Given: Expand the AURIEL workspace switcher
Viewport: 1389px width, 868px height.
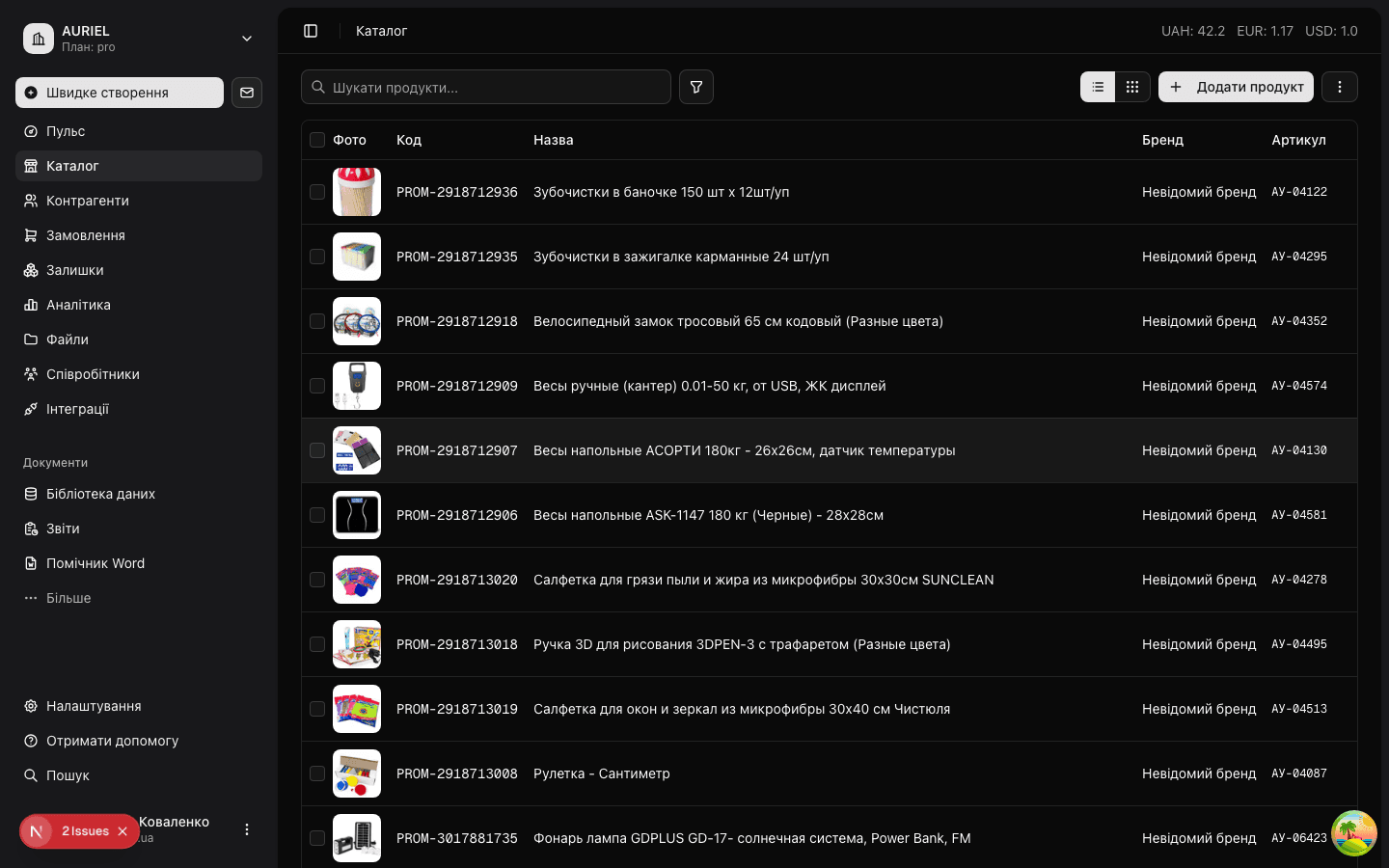Looking at the screenshot, I should 139,39.
